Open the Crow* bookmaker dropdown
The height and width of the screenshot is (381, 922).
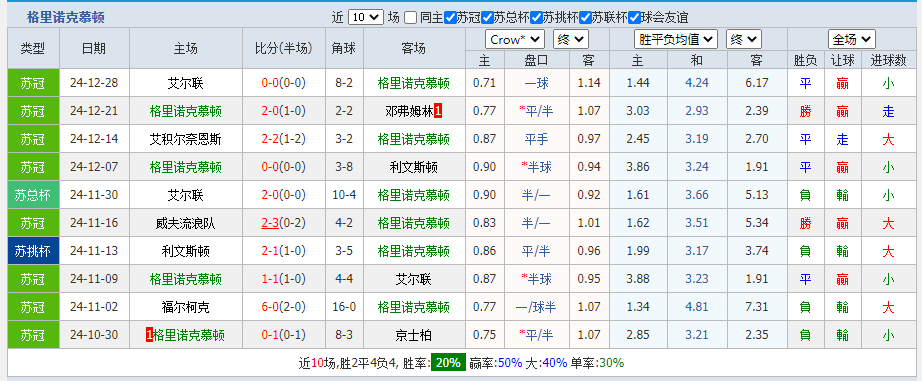coord(515,39)
